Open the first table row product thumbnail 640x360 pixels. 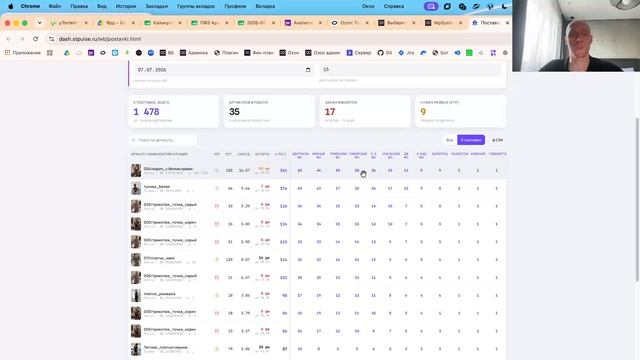[x=136, y=171]
